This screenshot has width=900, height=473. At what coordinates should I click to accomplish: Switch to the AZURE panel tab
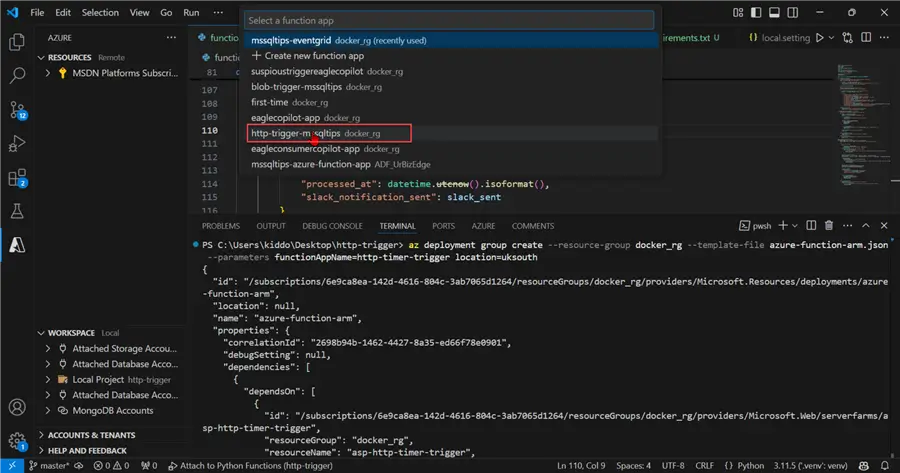483,226
